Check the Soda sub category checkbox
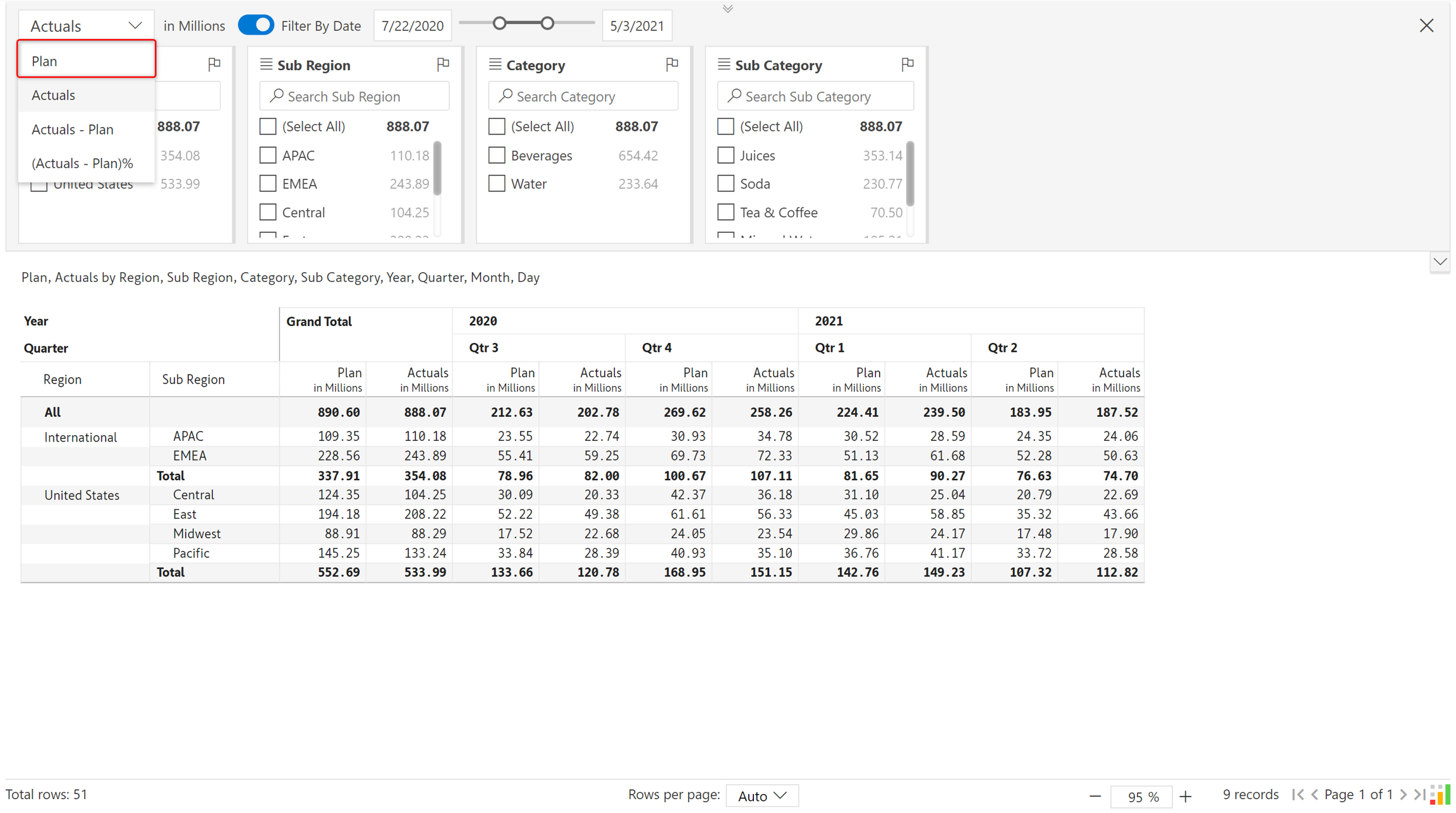The height and width of the screenshot is (813, 1456). [725, 184]
